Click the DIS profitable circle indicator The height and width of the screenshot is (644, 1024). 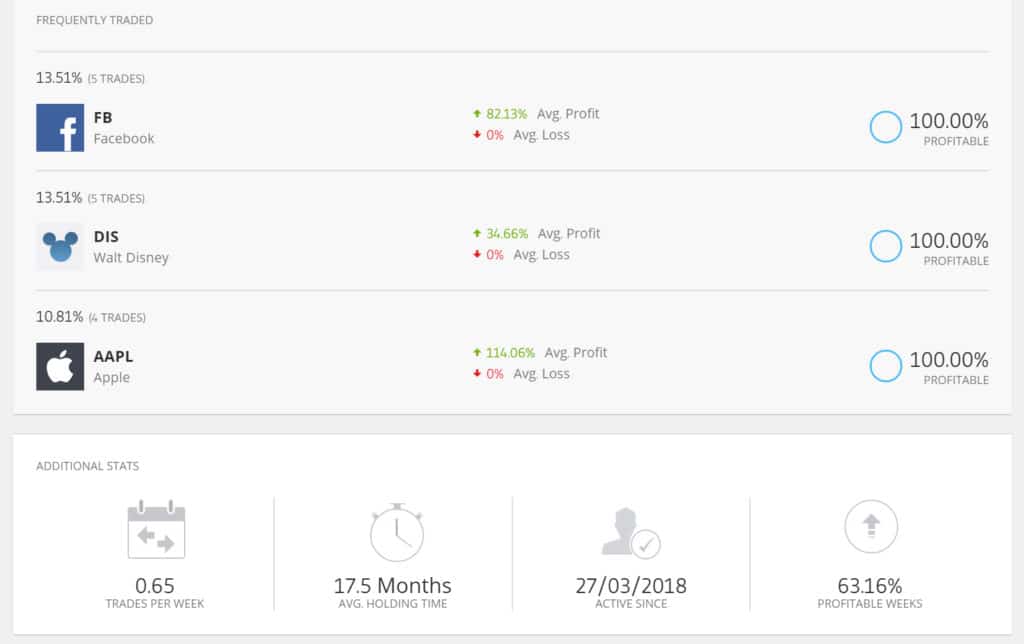pyautogui.click(x=886, y=246)
